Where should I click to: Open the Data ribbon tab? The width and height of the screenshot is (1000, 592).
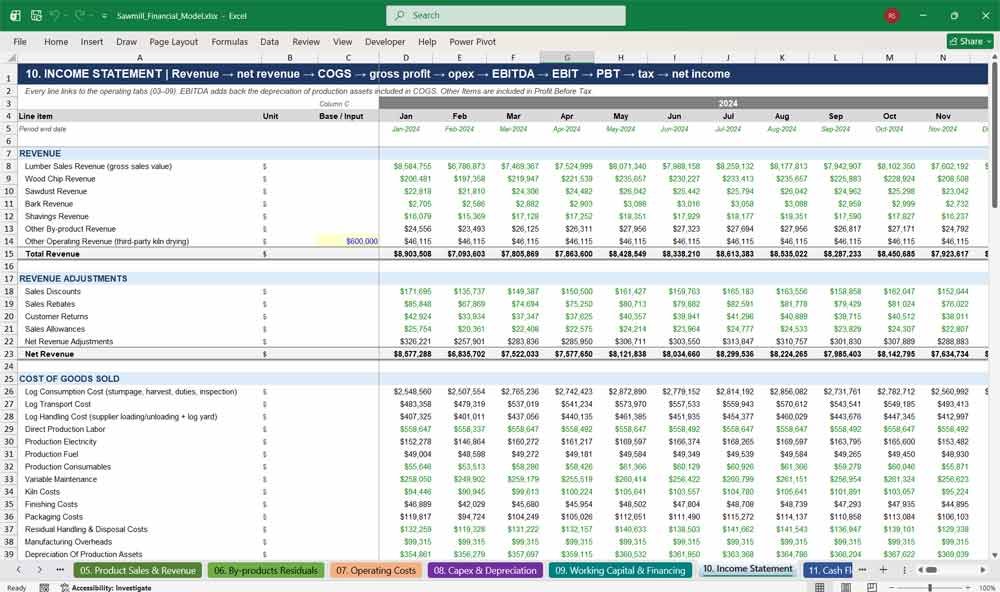point(269,41)
